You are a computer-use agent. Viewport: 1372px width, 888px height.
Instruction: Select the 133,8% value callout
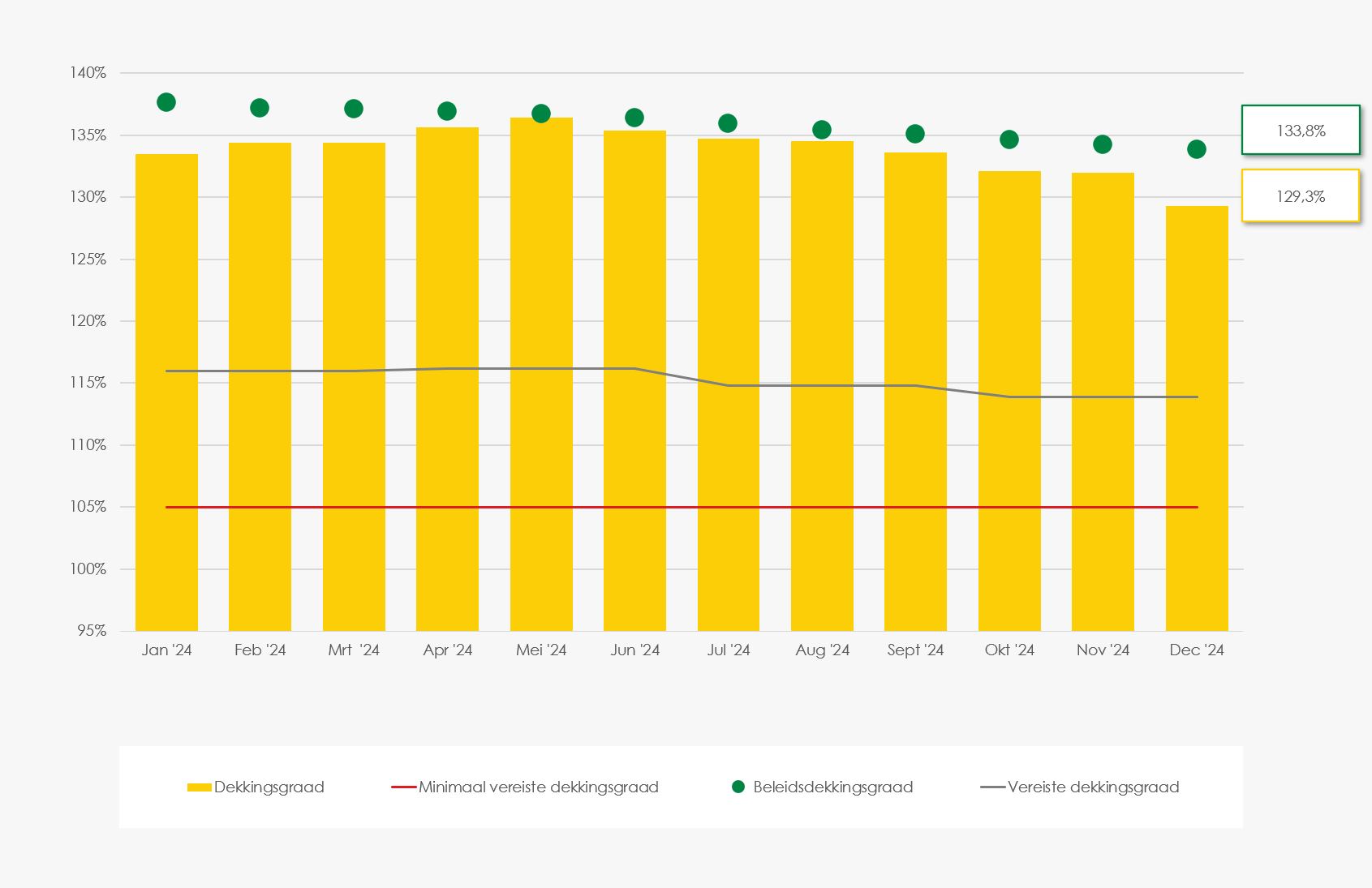(1301, 130)
